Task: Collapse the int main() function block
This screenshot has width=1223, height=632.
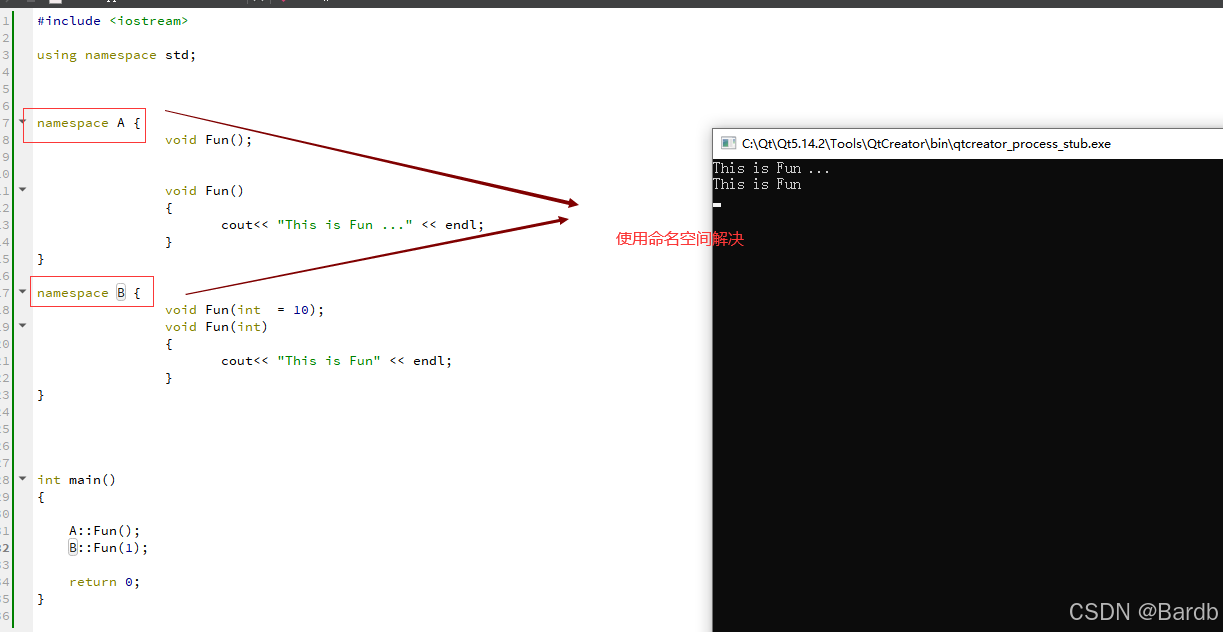Action: pos(22,478)
